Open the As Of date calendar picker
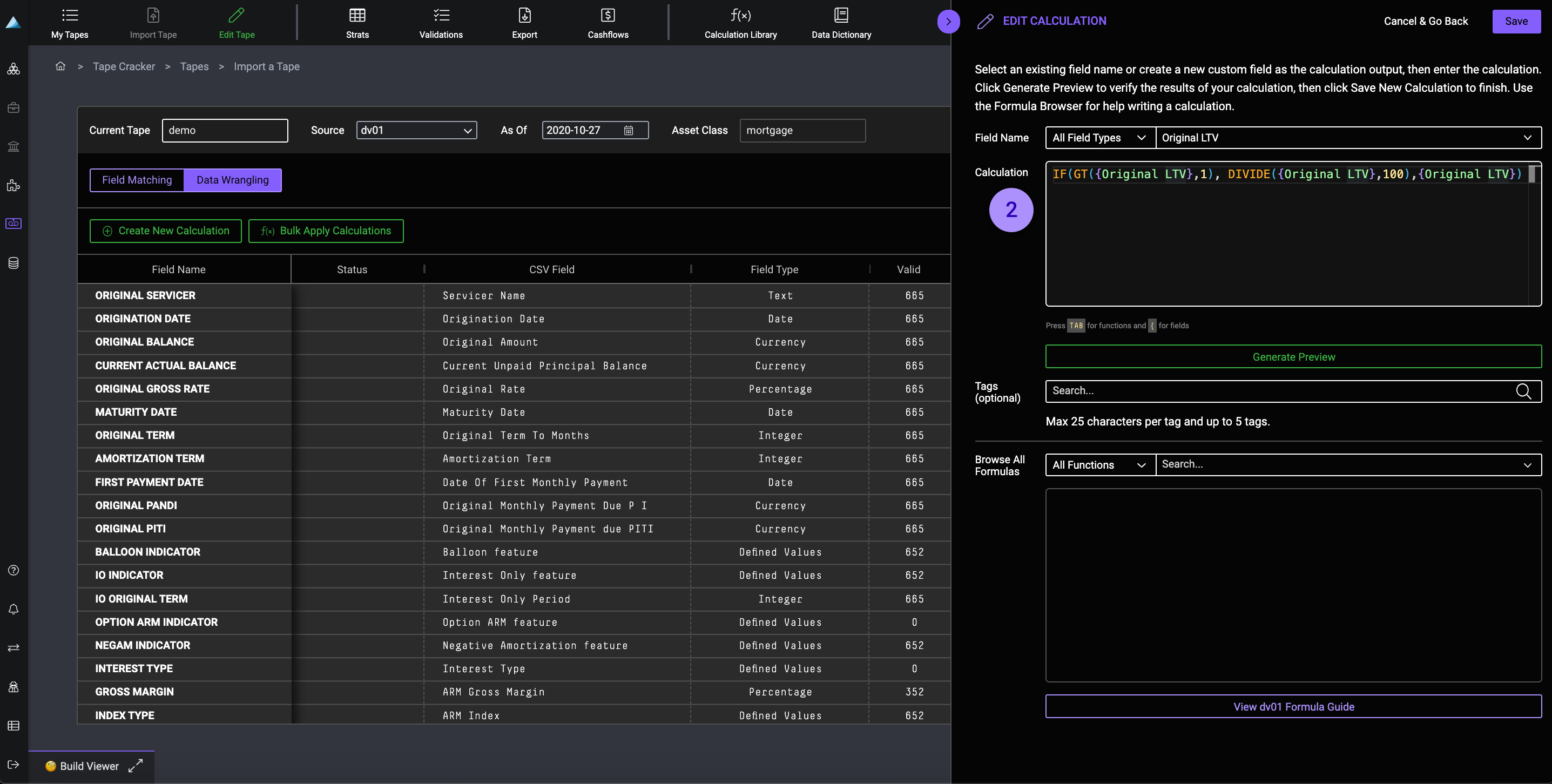This screenshot has width=1552, height=784. [x=629, y=130]
